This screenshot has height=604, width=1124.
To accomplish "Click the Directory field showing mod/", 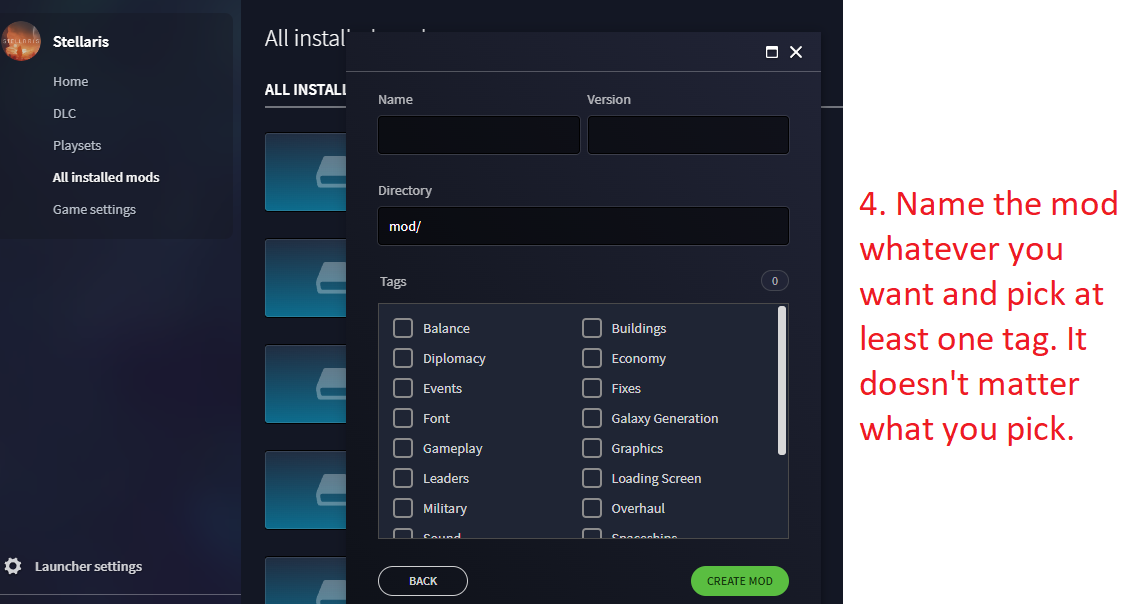I will (x=583, y=226).
